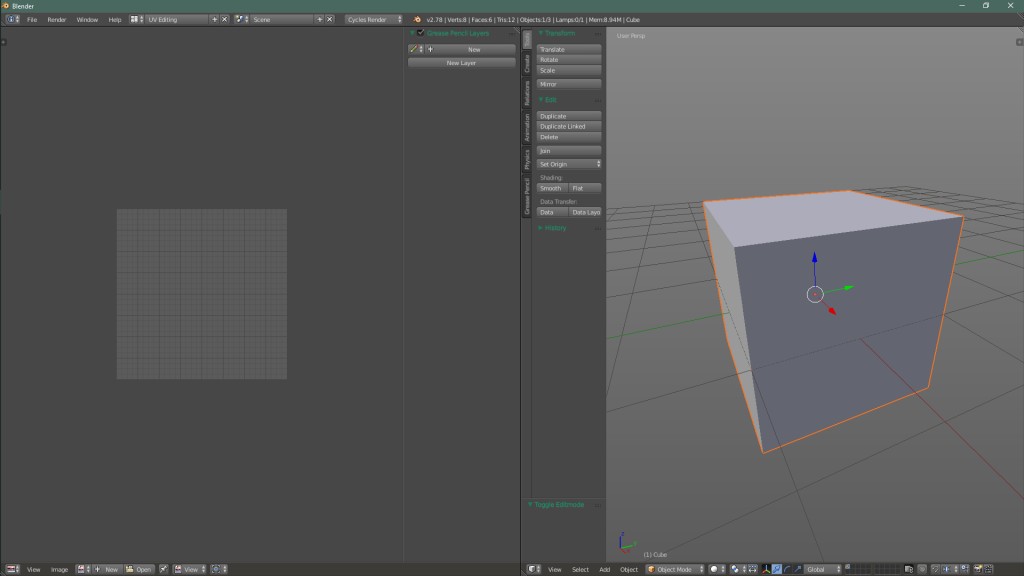Image resolution: width=1024 pixels, height=576 pixels.
Task: Open the transform orientation dropdown showing Global
Action: click(818, 569)
